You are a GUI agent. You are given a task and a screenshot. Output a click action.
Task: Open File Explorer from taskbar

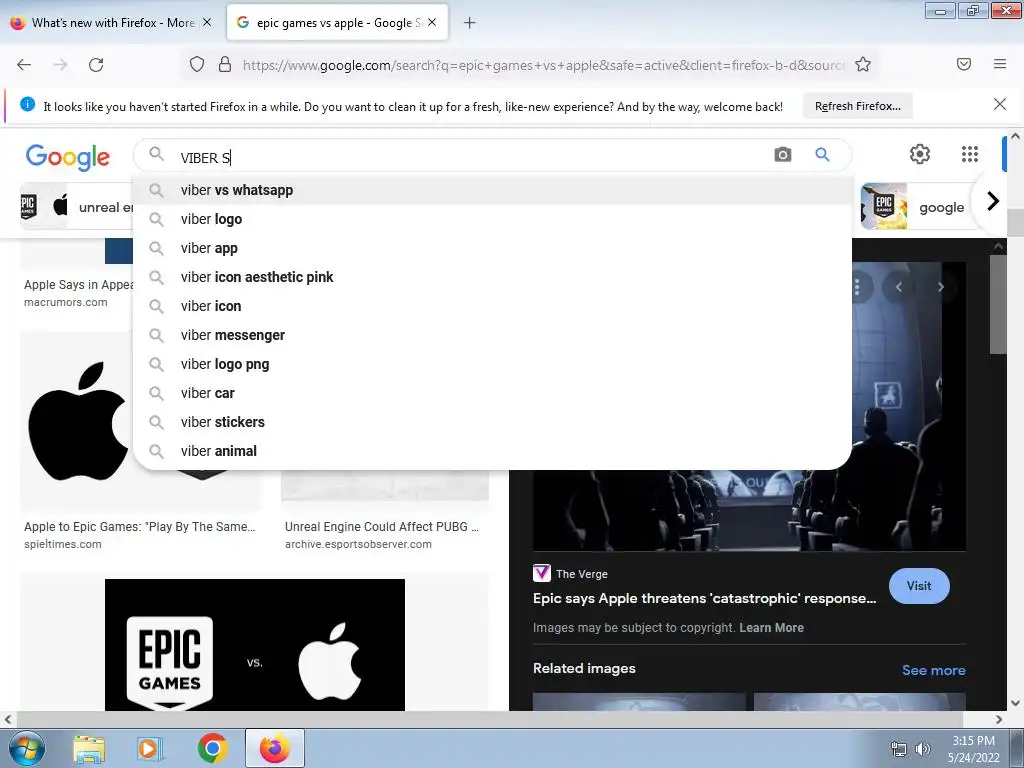pyautogui.click(x=89, y=749)
